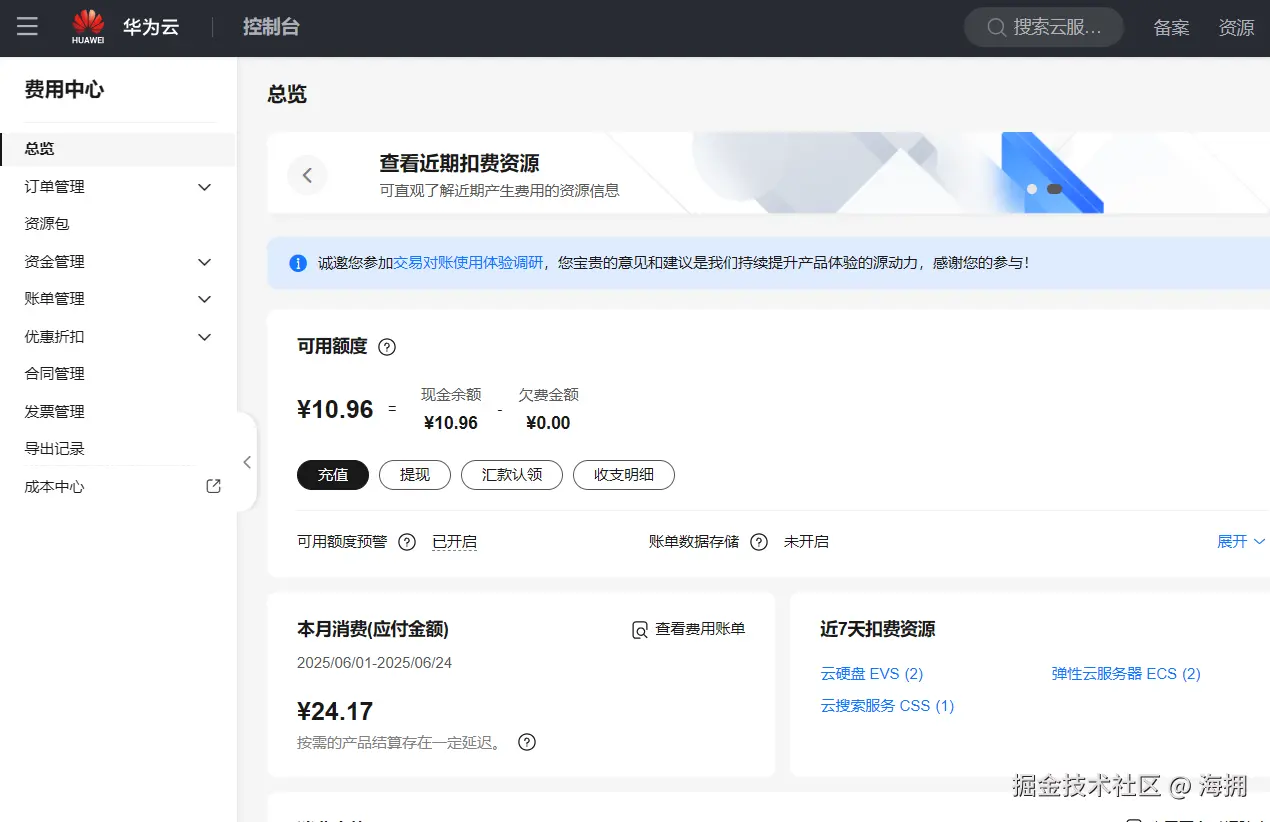Click the cloud service search input field
This screenshot has width=1270, height=822.
1050,27
